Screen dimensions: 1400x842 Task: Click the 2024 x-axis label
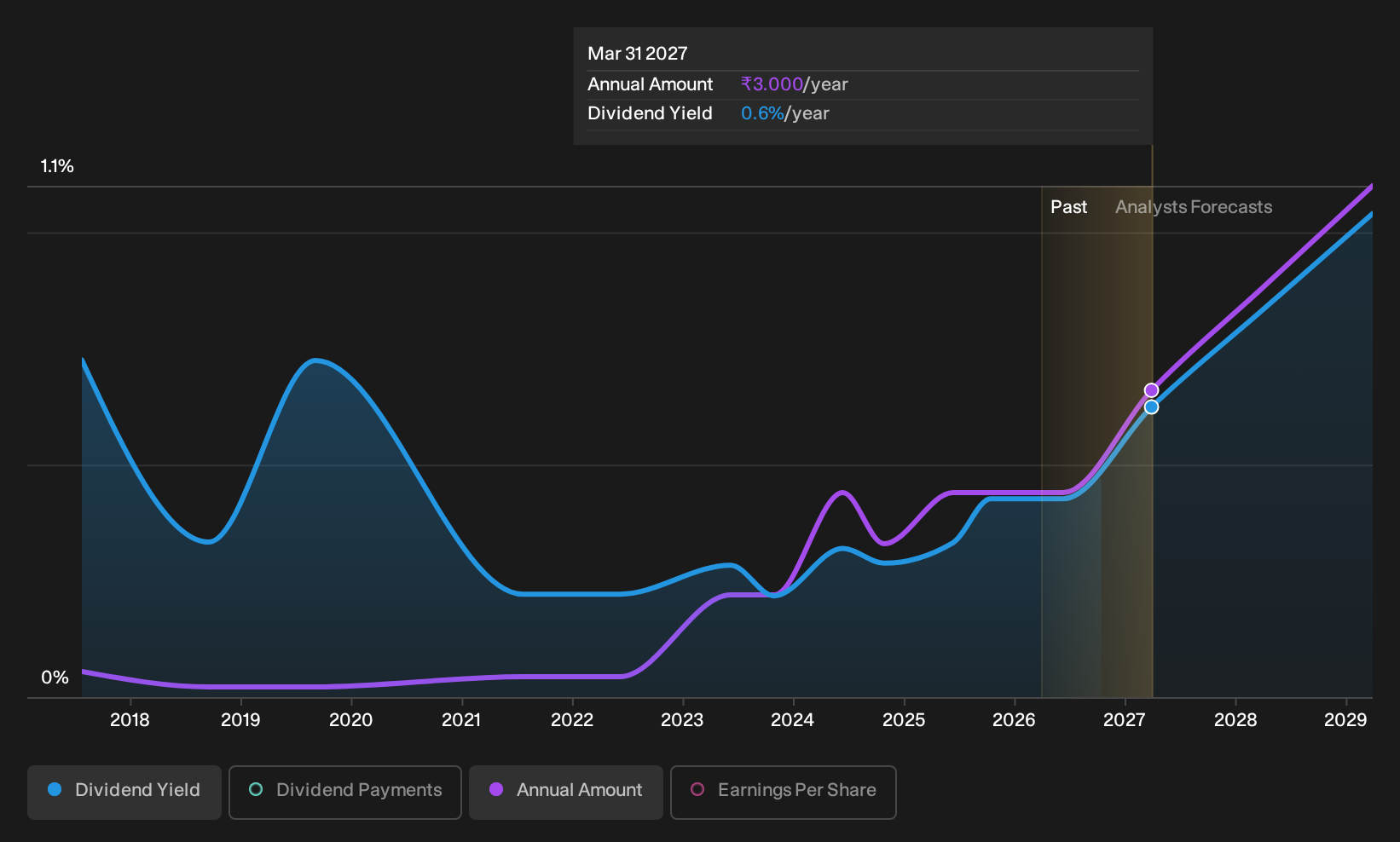(x=792, y=720)
